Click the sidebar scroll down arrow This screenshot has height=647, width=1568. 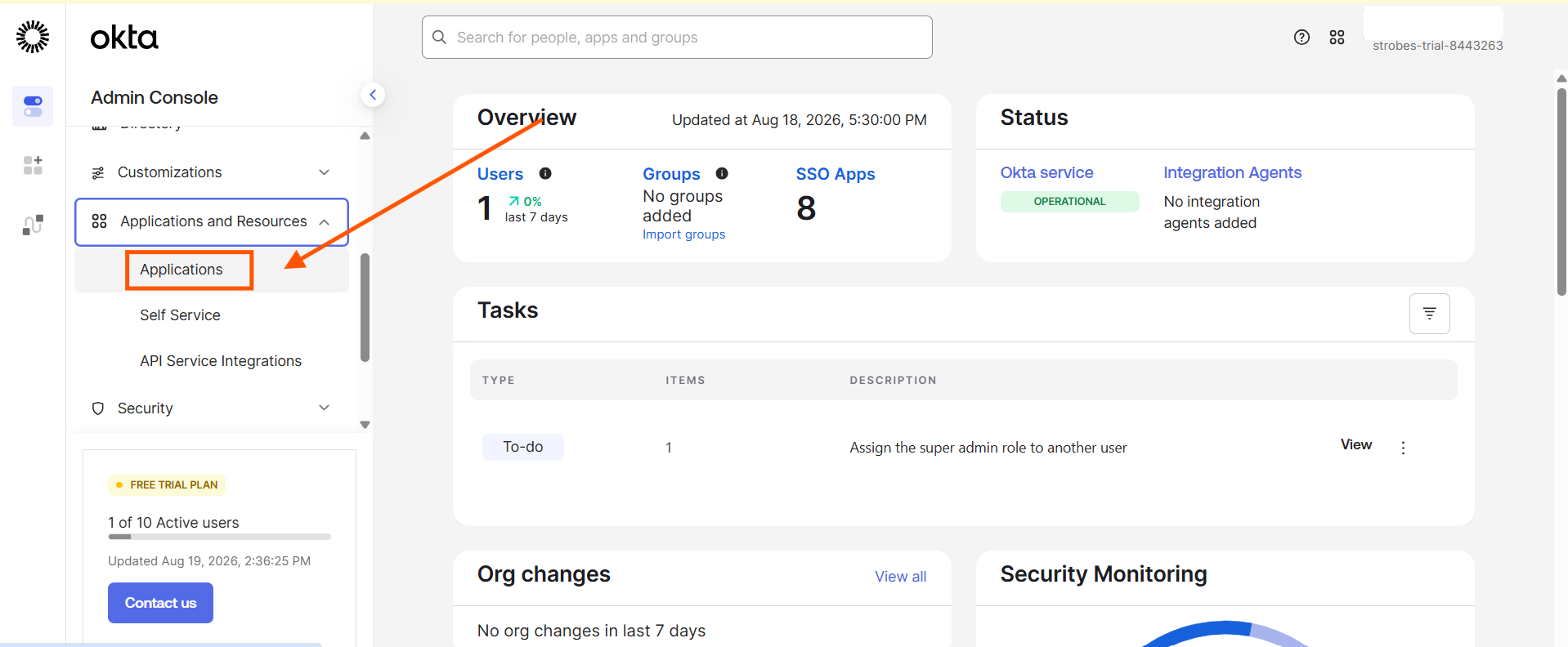tap(365, 425)
